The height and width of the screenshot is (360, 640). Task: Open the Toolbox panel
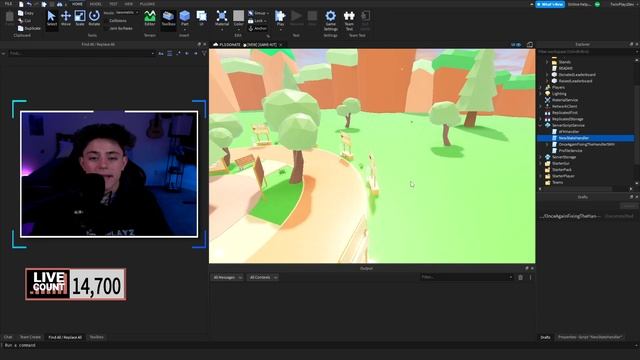click(x=168, y=19)
